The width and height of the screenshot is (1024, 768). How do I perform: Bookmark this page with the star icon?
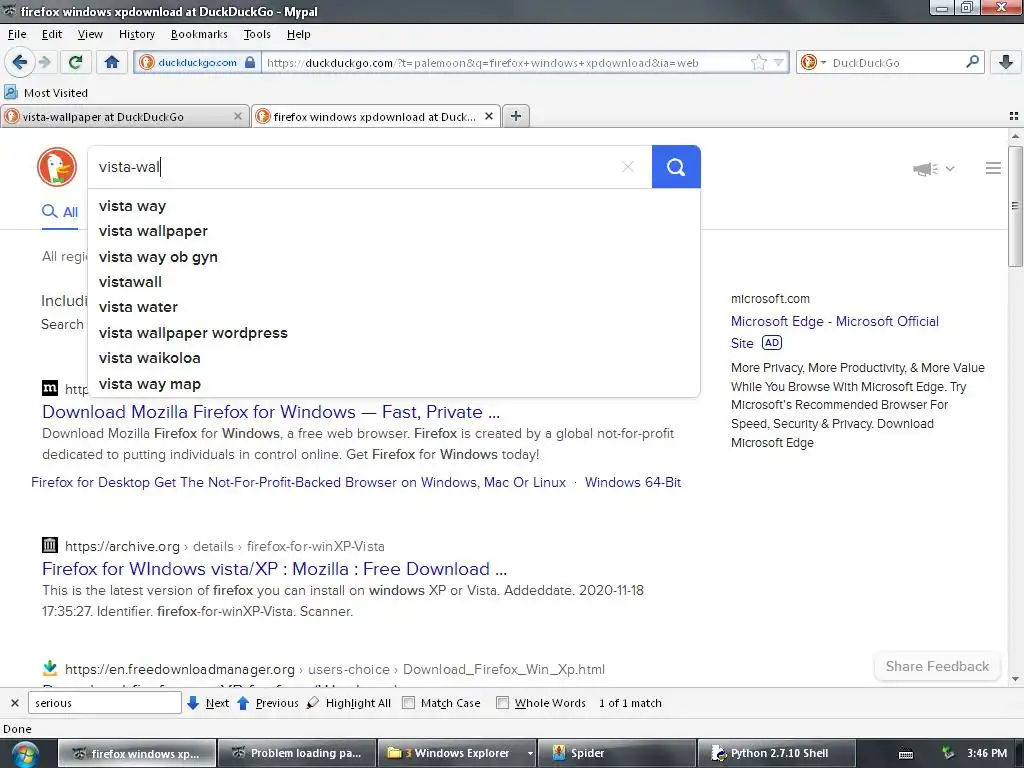pyautogui.click(x=758, y=63)
